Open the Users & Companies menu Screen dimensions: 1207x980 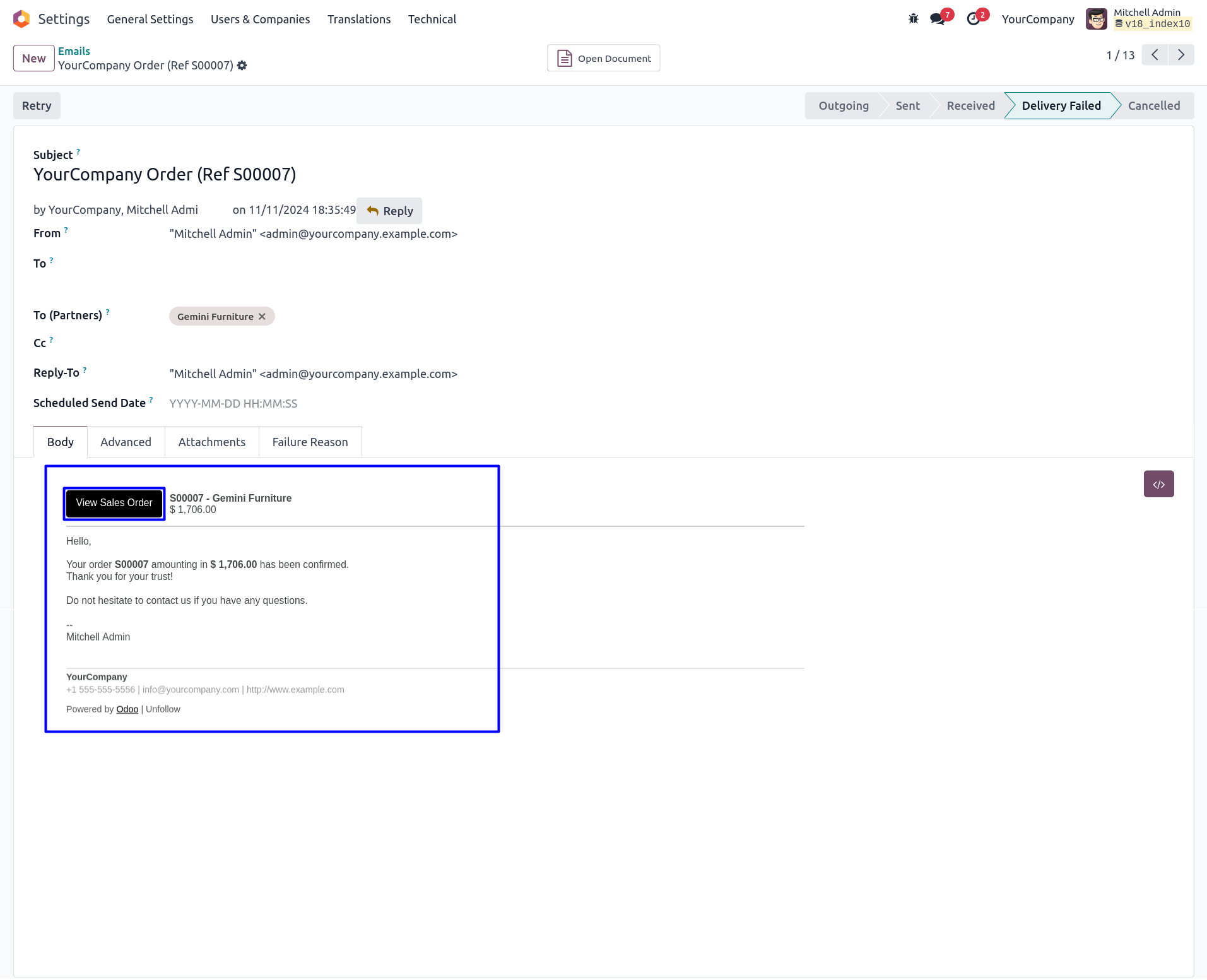click(x=260, y=19)
